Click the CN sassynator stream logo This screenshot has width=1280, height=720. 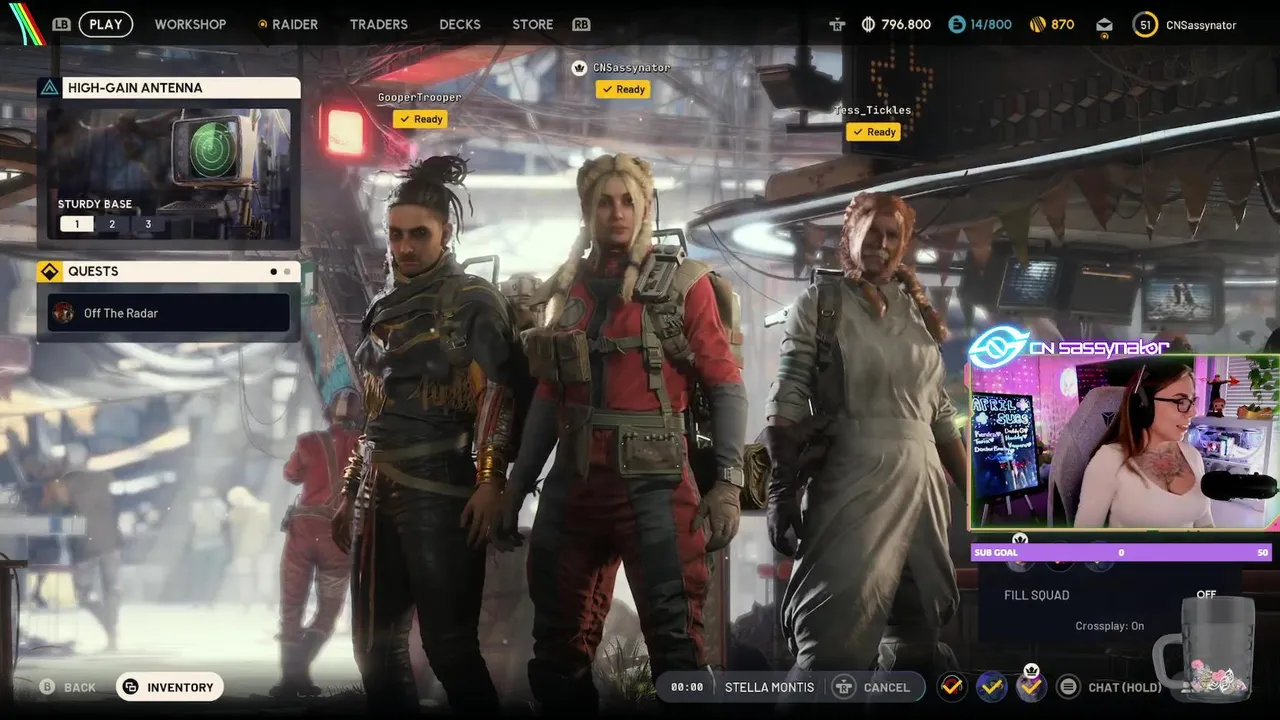click(1067, 346)
